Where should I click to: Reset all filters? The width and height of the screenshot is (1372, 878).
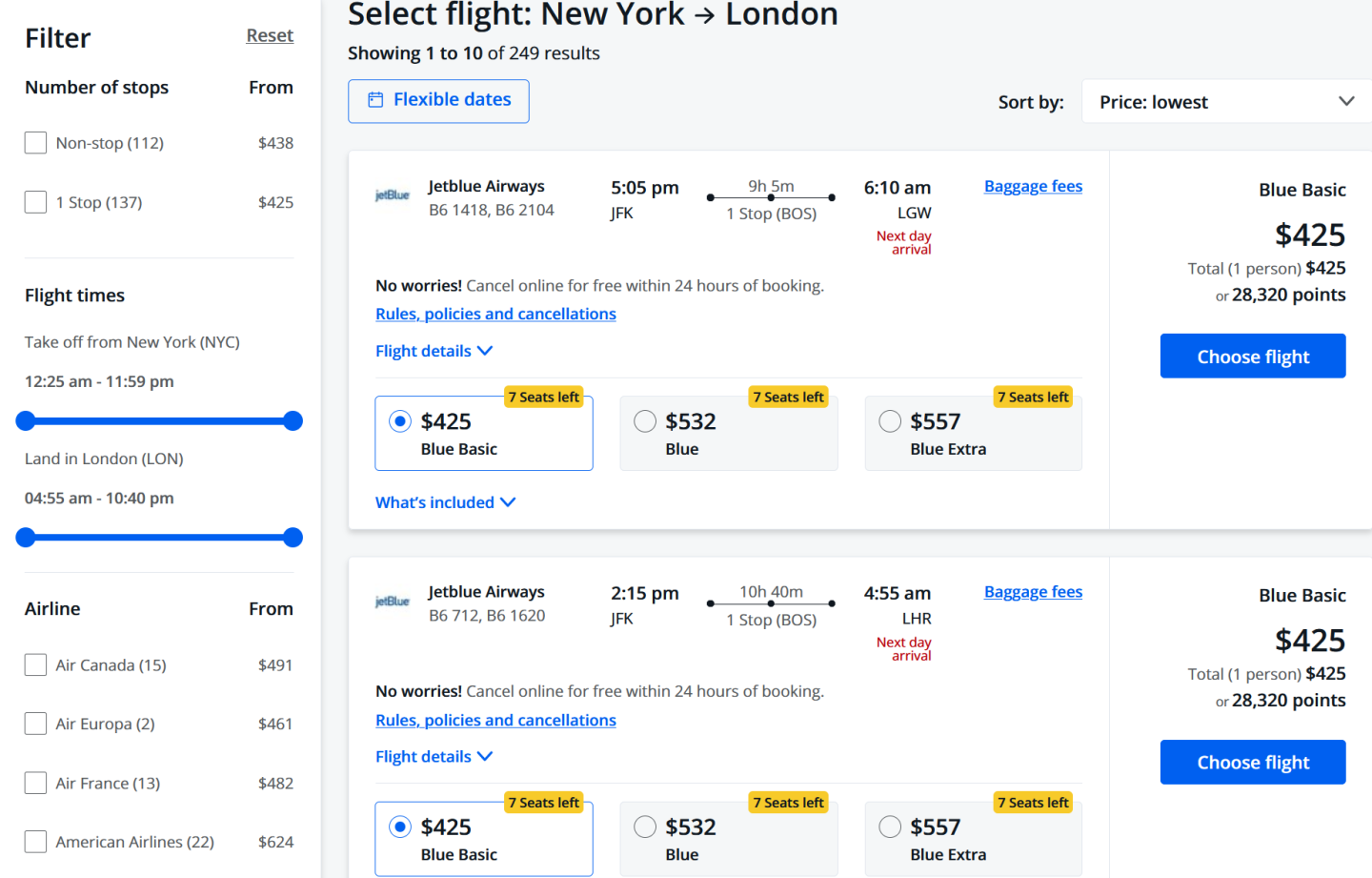[270, 36]
